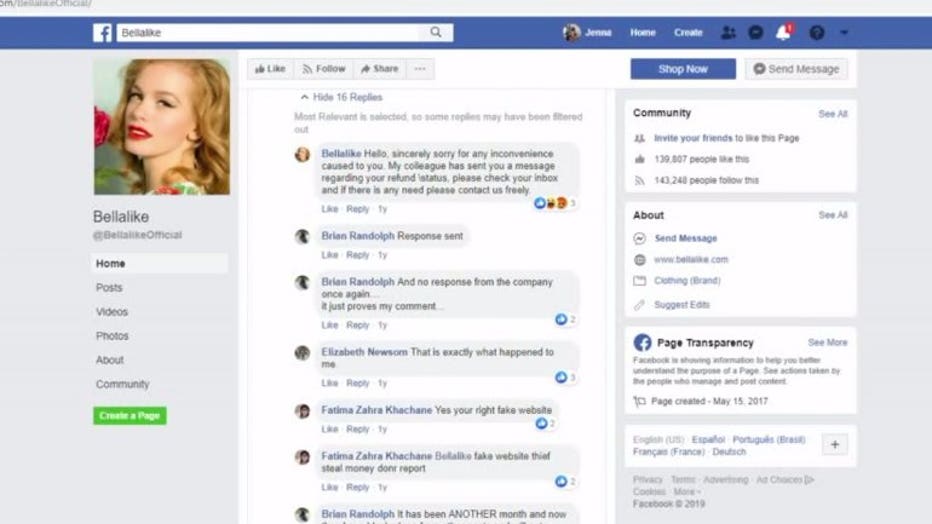Click the Suggest Edits link
The width and height of the screenshot is (932, 524).
pos(682,305)
